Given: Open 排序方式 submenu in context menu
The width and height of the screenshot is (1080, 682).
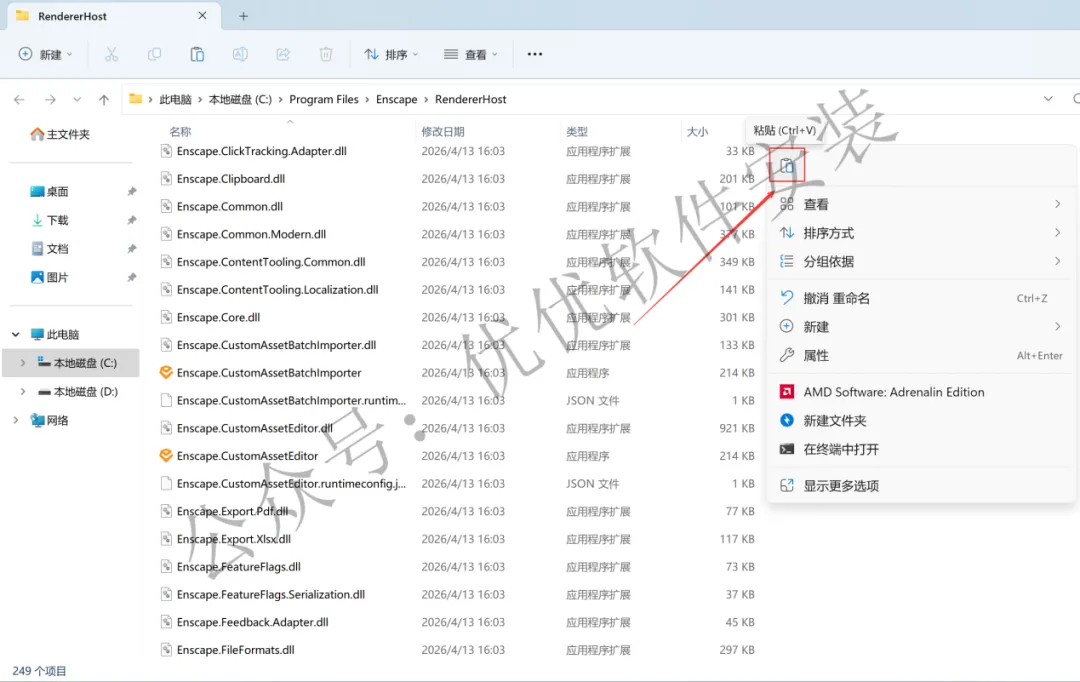Looking at the screenshot, I should pyautogui.click(x=921, y=234).
